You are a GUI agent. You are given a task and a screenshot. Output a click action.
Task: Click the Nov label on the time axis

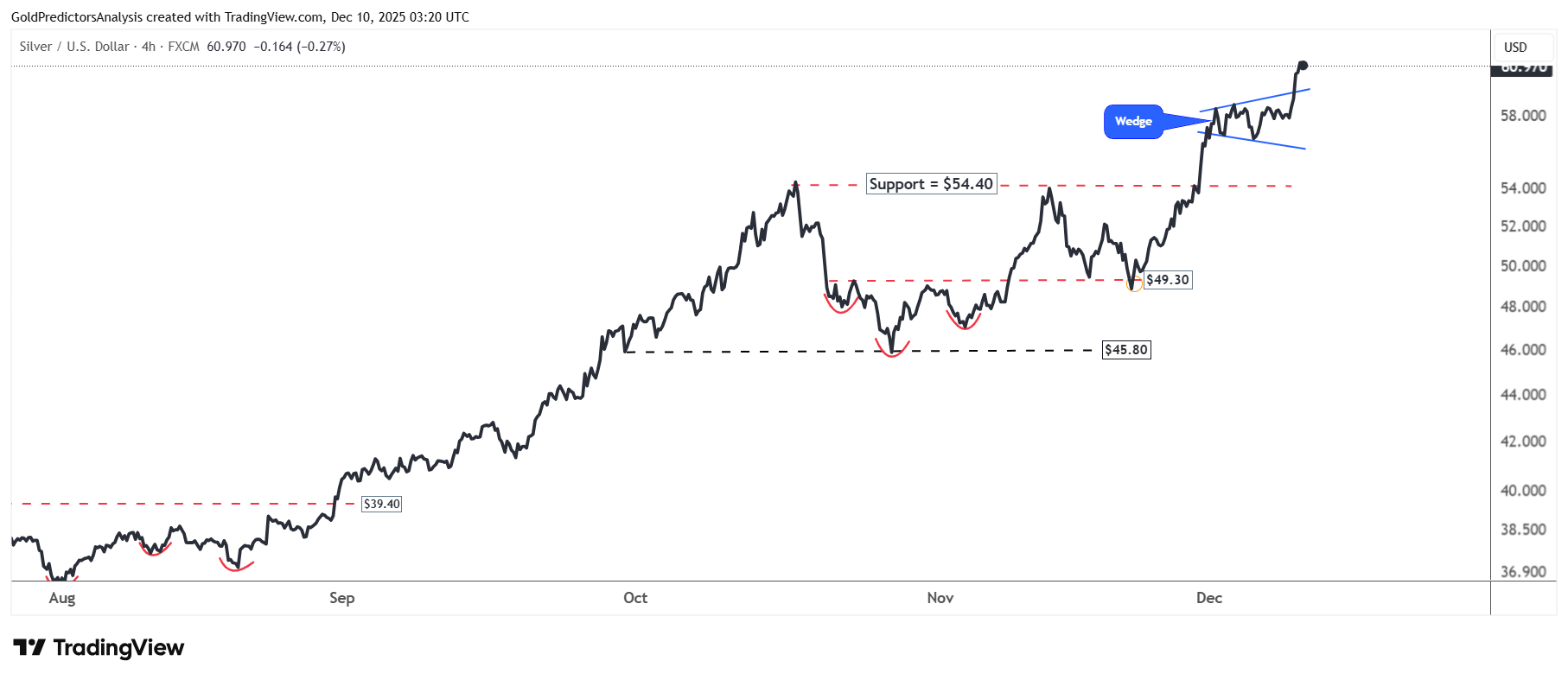(x=940, y=598)
